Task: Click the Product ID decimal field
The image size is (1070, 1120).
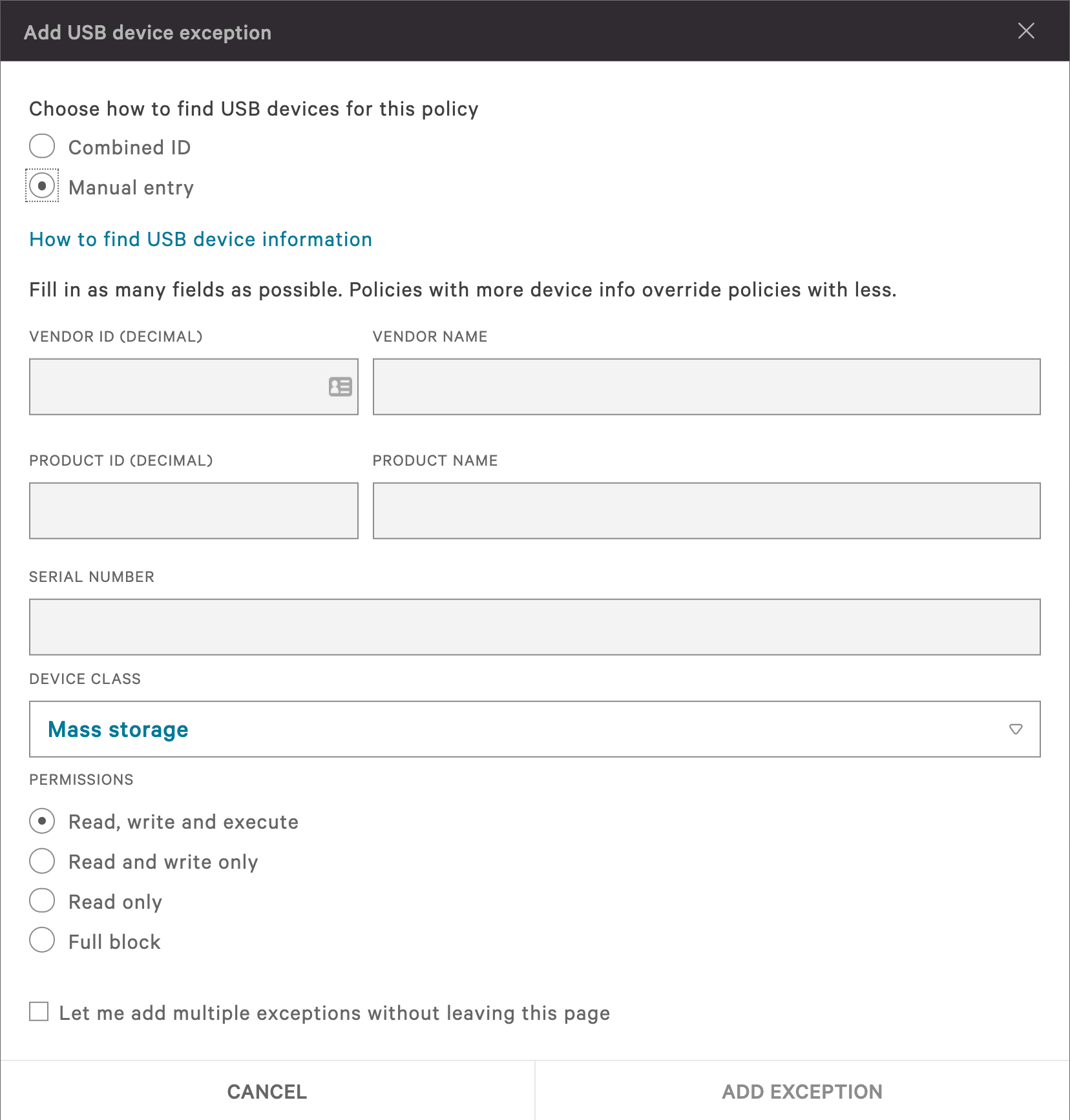Action: click(193, 510)
